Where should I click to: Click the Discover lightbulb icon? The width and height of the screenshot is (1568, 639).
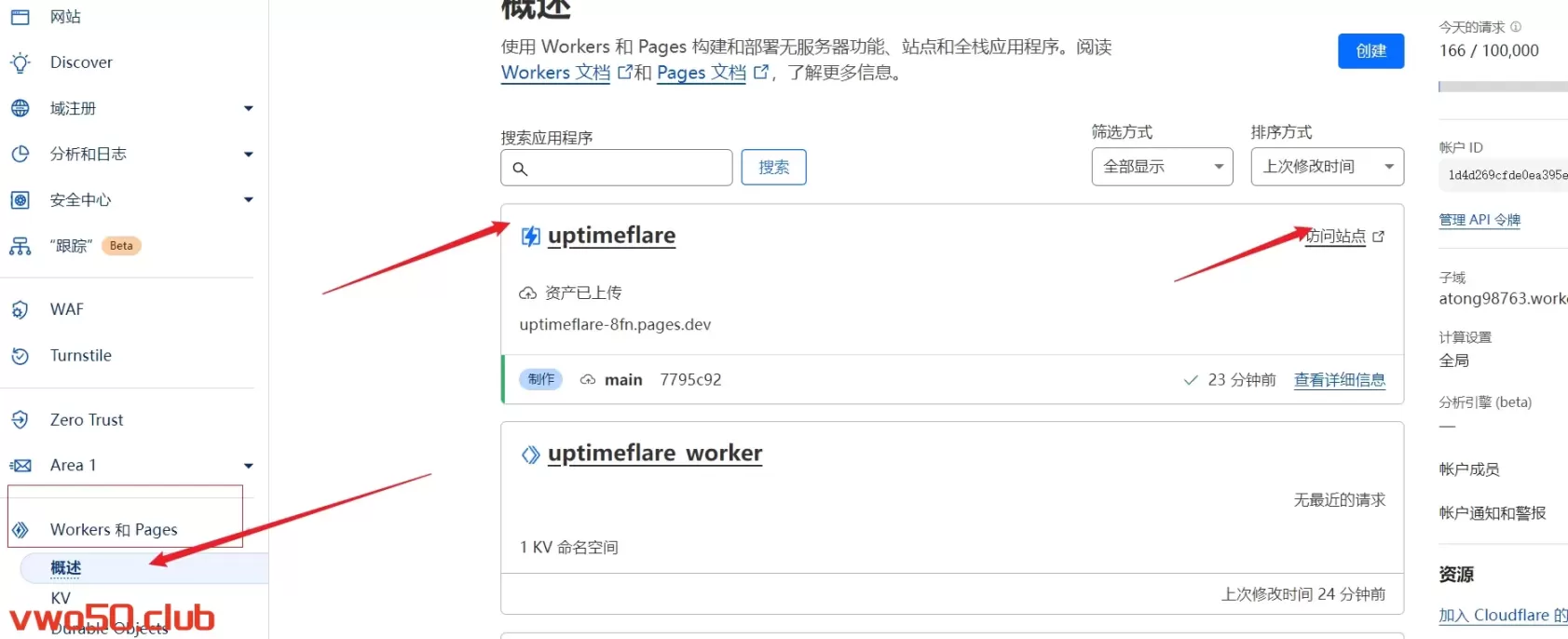click(20, 62)
